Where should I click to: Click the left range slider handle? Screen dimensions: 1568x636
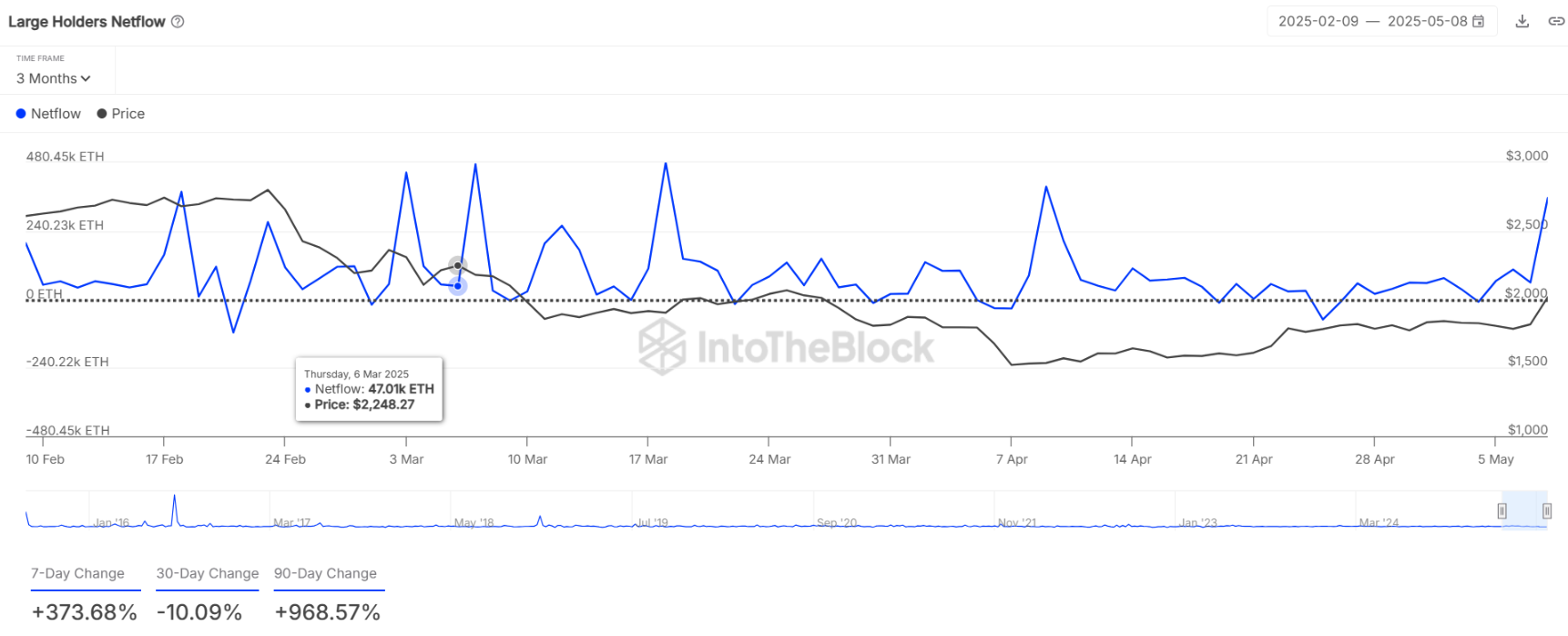click(x=1502, y=511)
